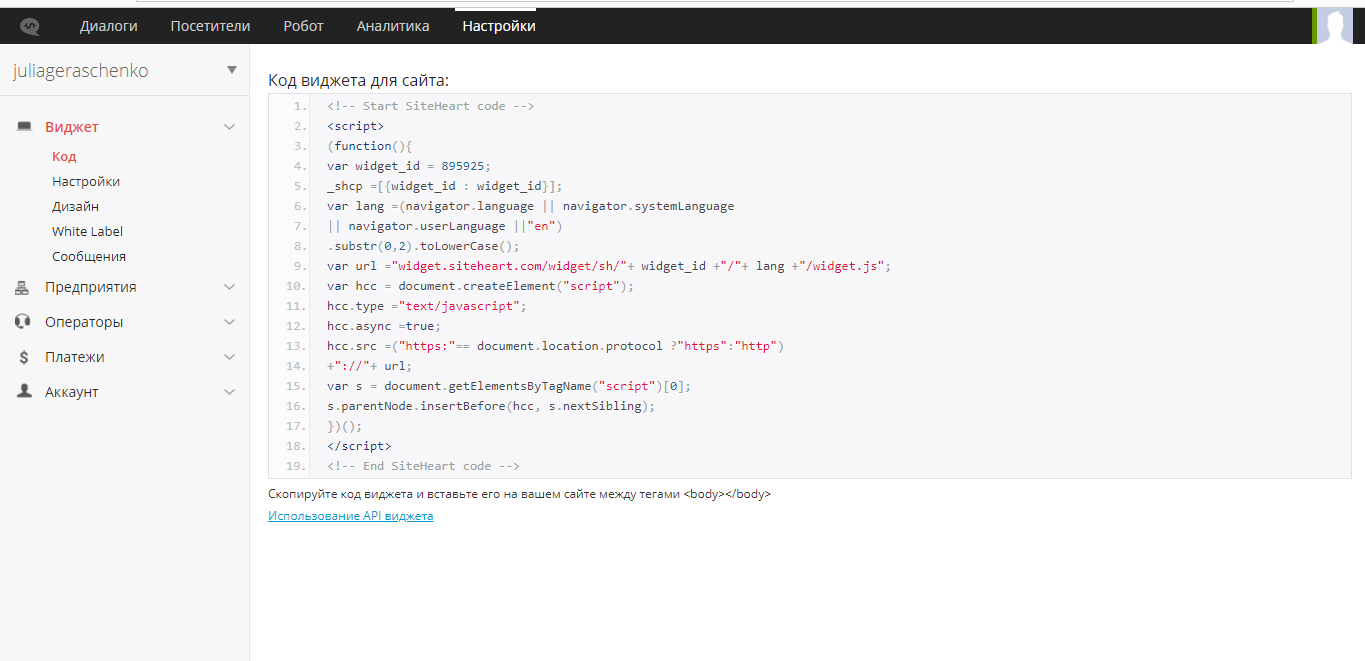Screen dimensions: 1365x661
Task: Click the user avatar in top right
Action: 1334,25
